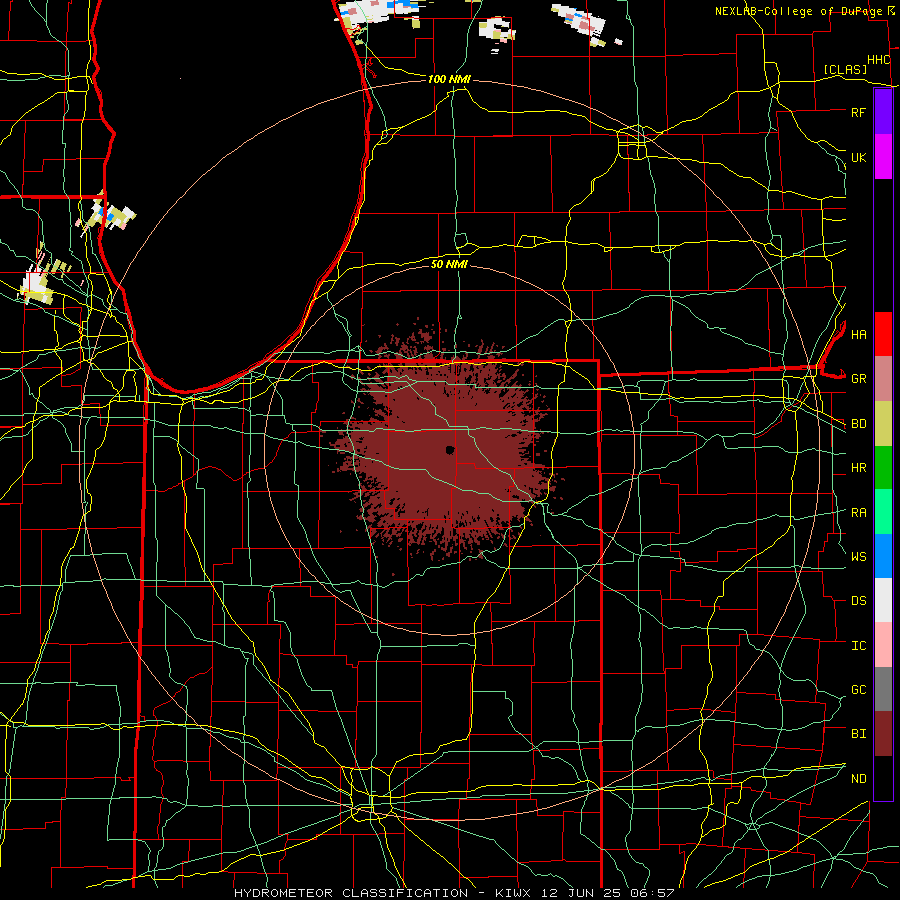
Task: Click the mint green RA swatch
Action: pos(883,512)
